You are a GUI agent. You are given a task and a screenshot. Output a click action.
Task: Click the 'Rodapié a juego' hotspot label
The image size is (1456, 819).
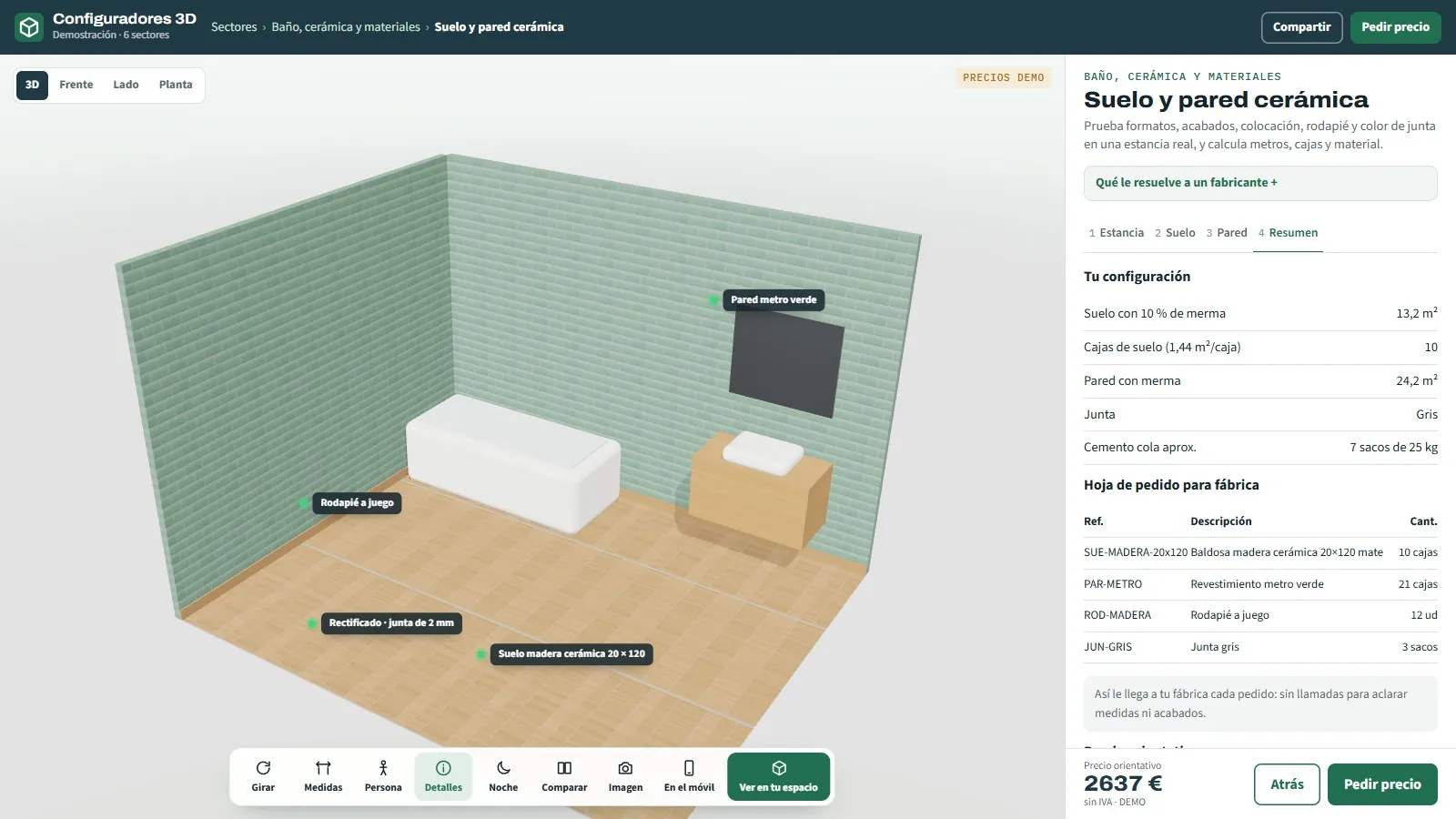[x=357, y=503]
